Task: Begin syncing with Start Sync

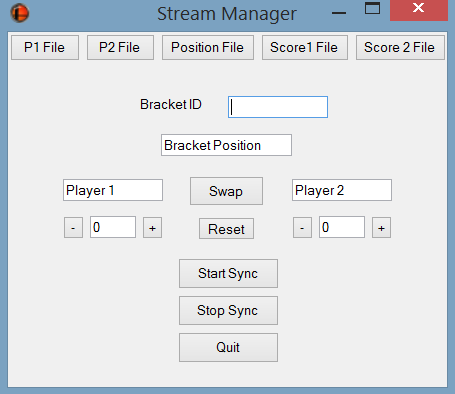Action: tap(228, 273)
